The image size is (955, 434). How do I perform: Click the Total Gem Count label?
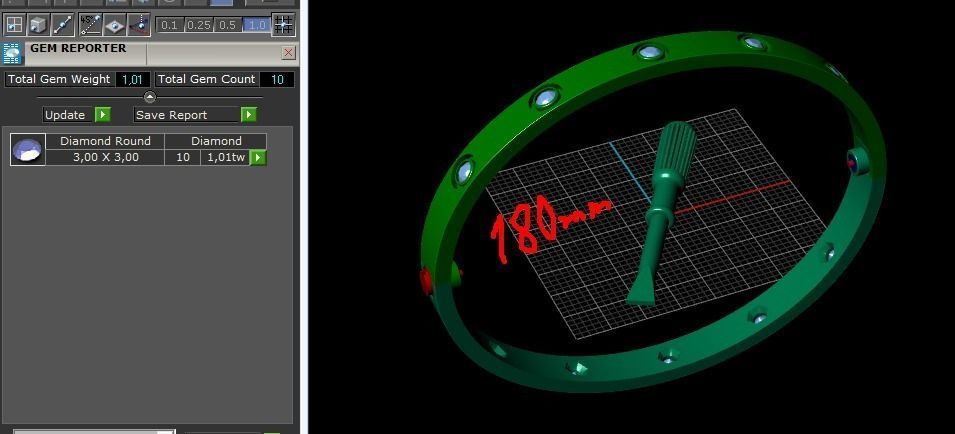(x=206, y=79)
